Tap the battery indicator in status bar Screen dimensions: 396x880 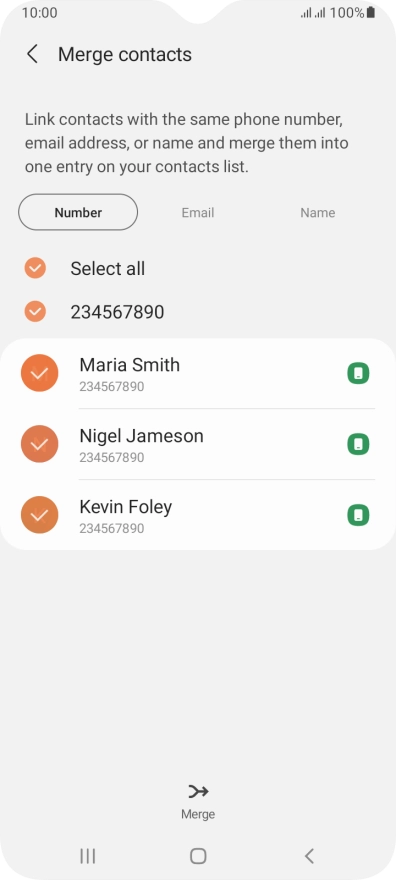(x=371, y=12)
